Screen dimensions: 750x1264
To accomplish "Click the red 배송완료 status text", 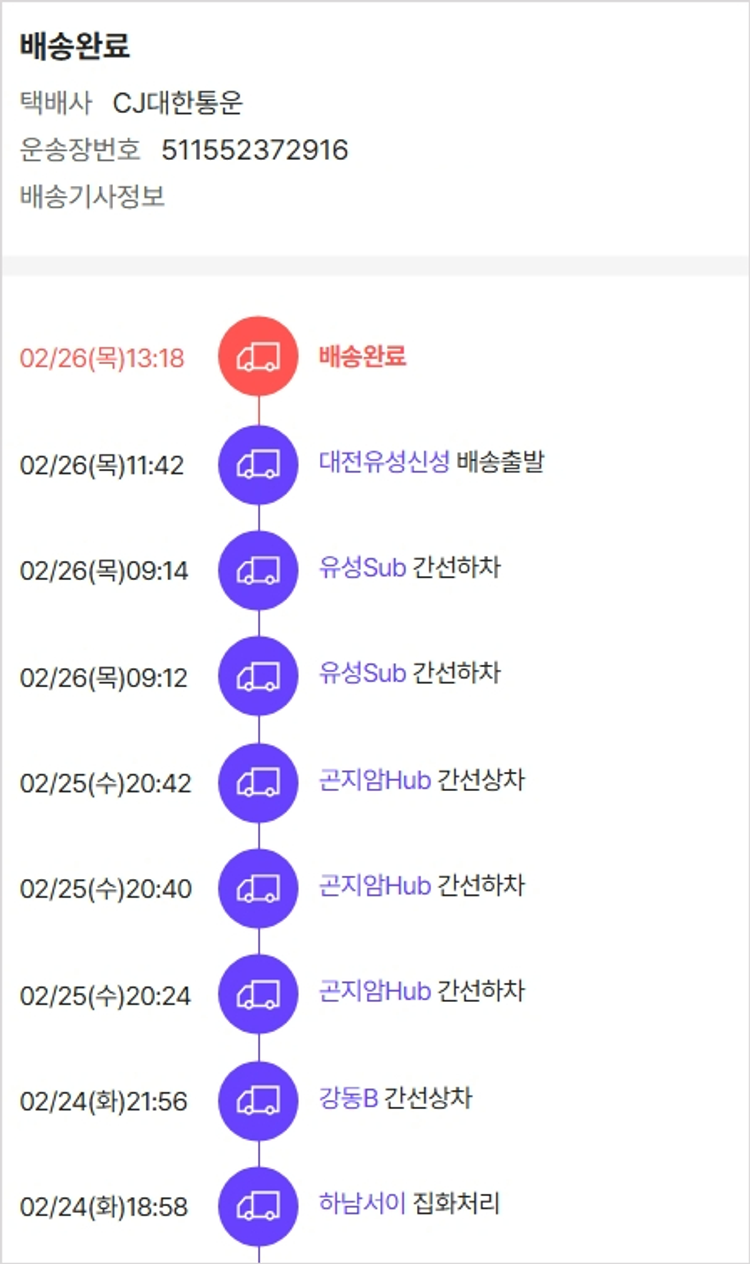I will click(x=362, y=356).
